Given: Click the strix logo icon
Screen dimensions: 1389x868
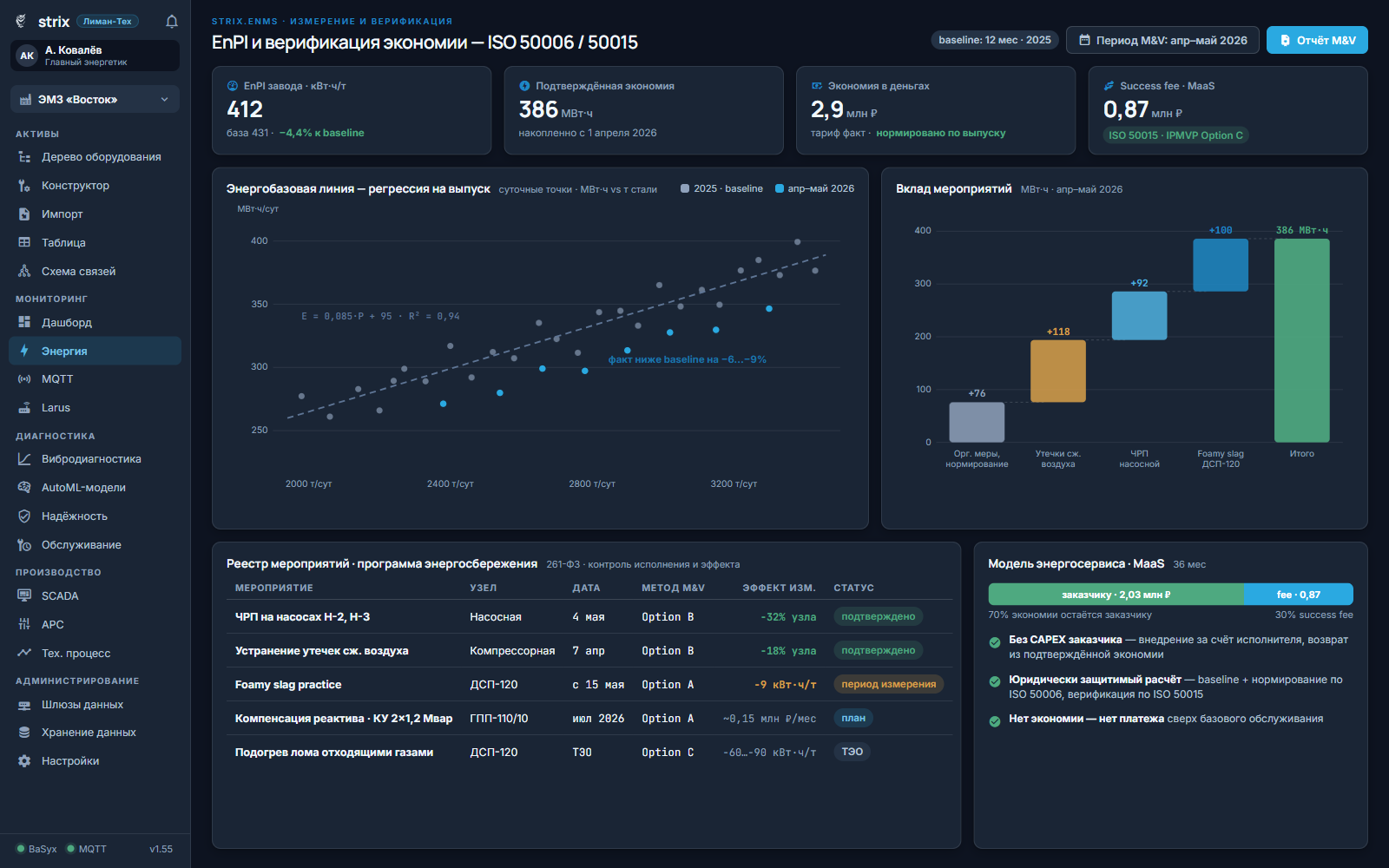Looking at the screenshot, I should tap(22, 22).
